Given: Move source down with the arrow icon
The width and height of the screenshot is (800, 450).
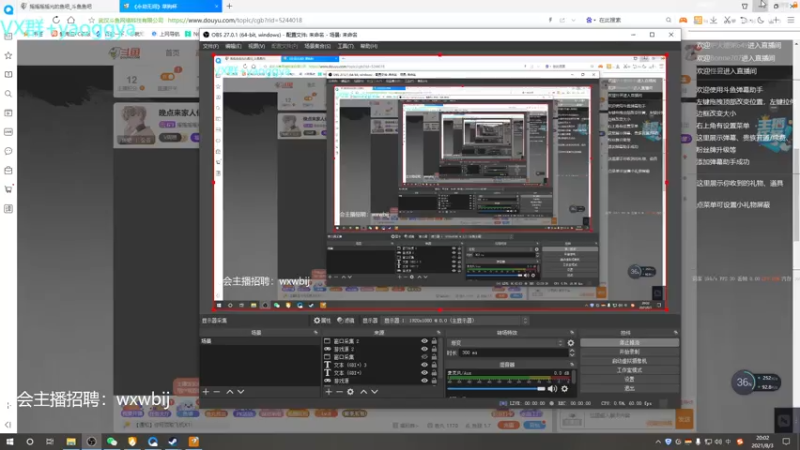Looking at the screenshot, I should pyautogui.click(x=374, y=392).
